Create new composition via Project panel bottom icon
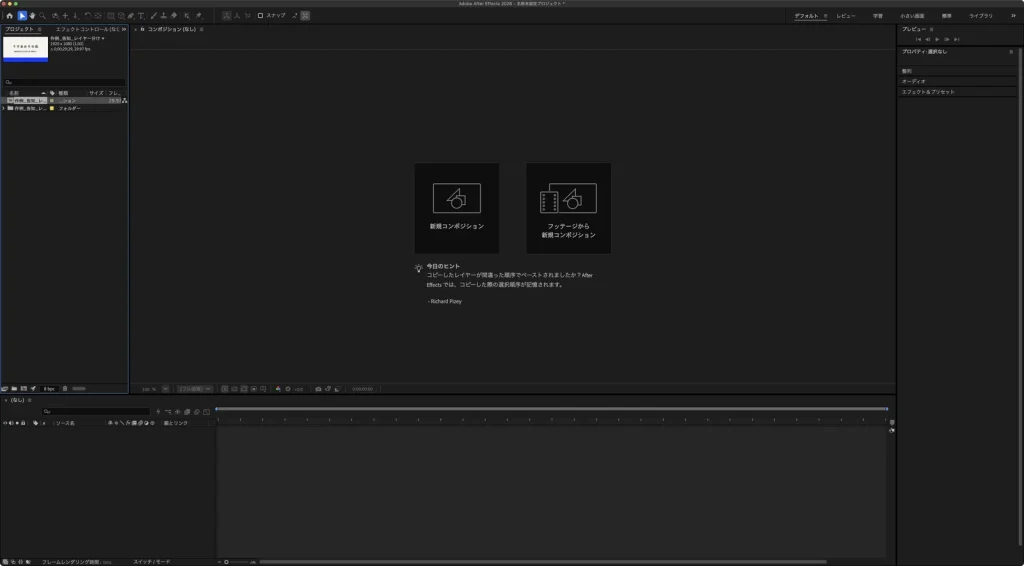This screenshot has height=566, width=1024. [x=24, y=388]
